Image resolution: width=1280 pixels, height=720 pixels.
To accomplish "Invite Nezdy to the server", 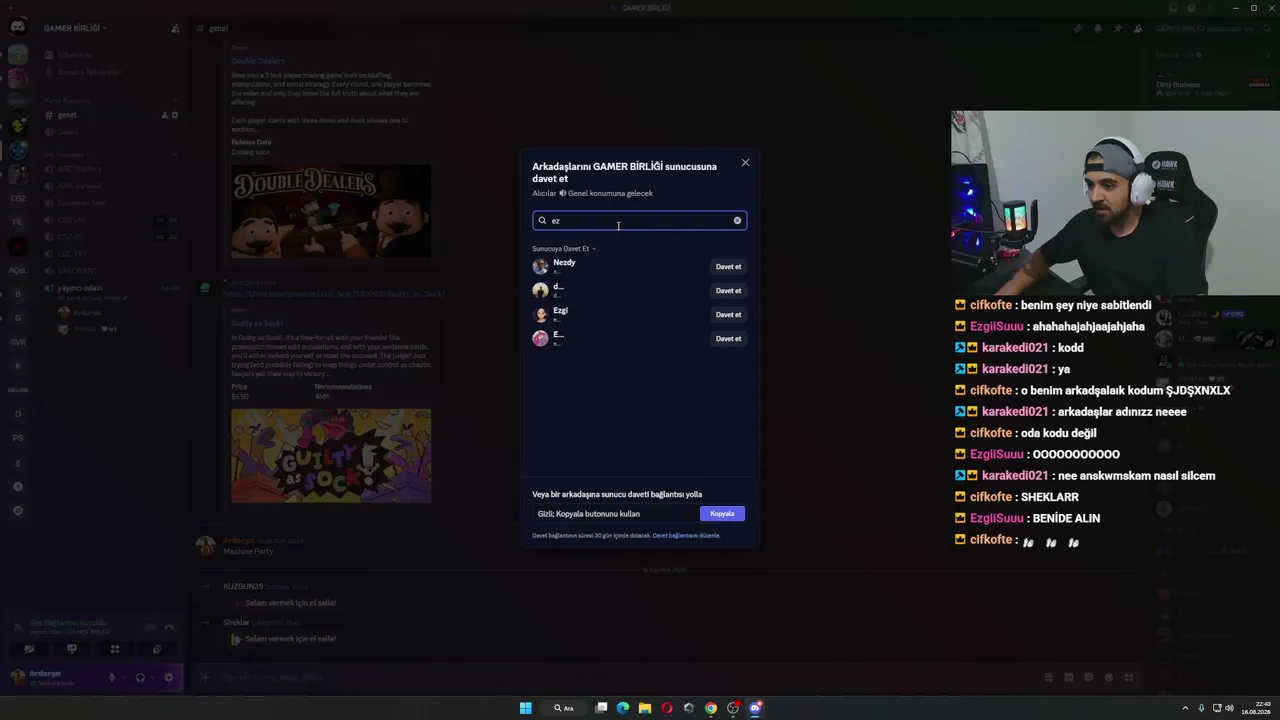I will [x=728, y=267].
